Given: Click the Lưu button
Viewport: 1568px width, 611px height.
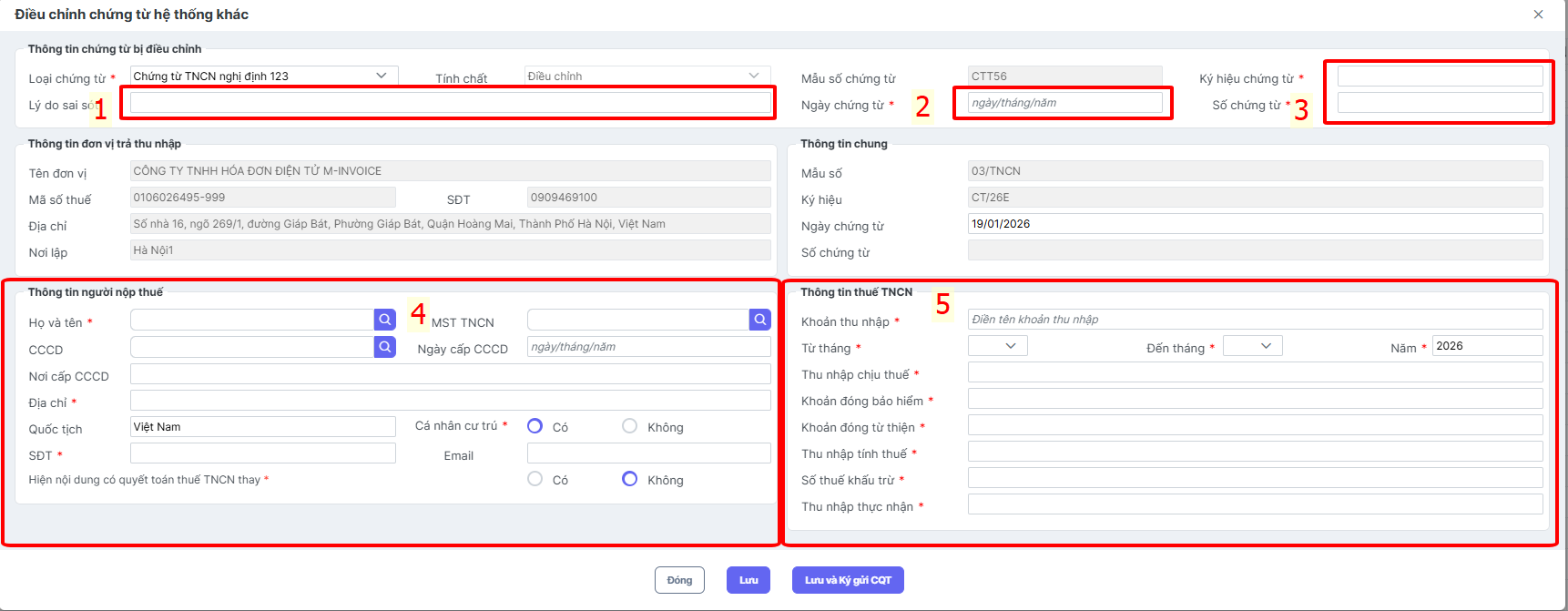Looking at the screenshot, I should (x=748, y=580).
